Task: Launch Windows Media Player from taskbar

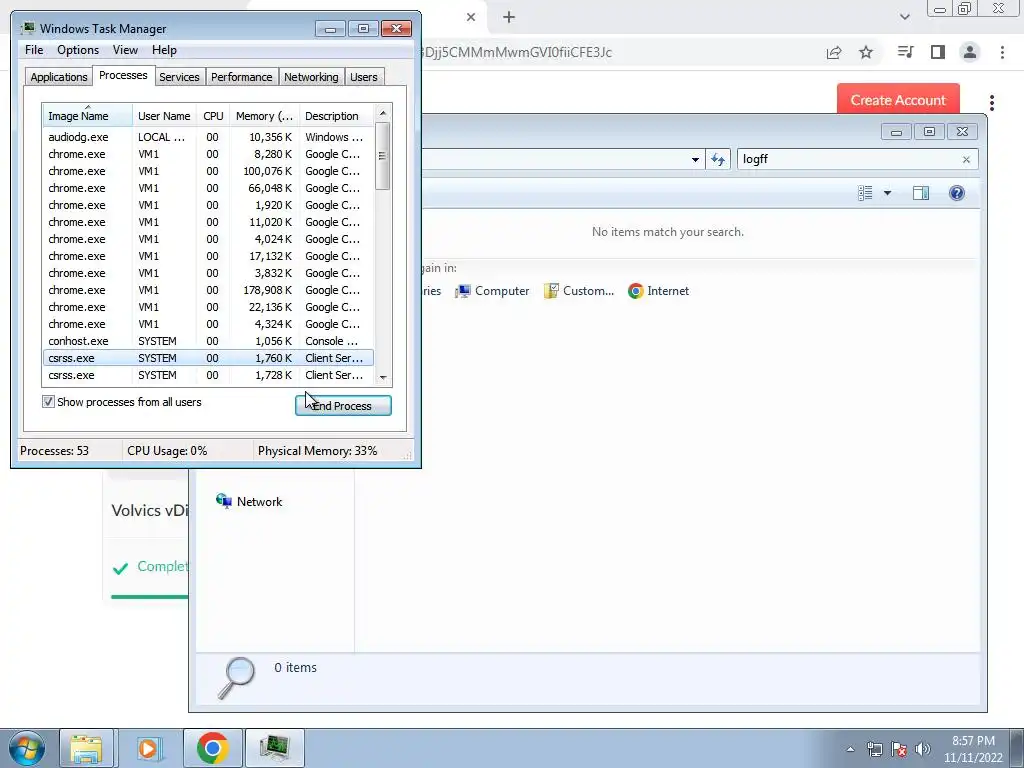Action: click(x=149, y=748)
